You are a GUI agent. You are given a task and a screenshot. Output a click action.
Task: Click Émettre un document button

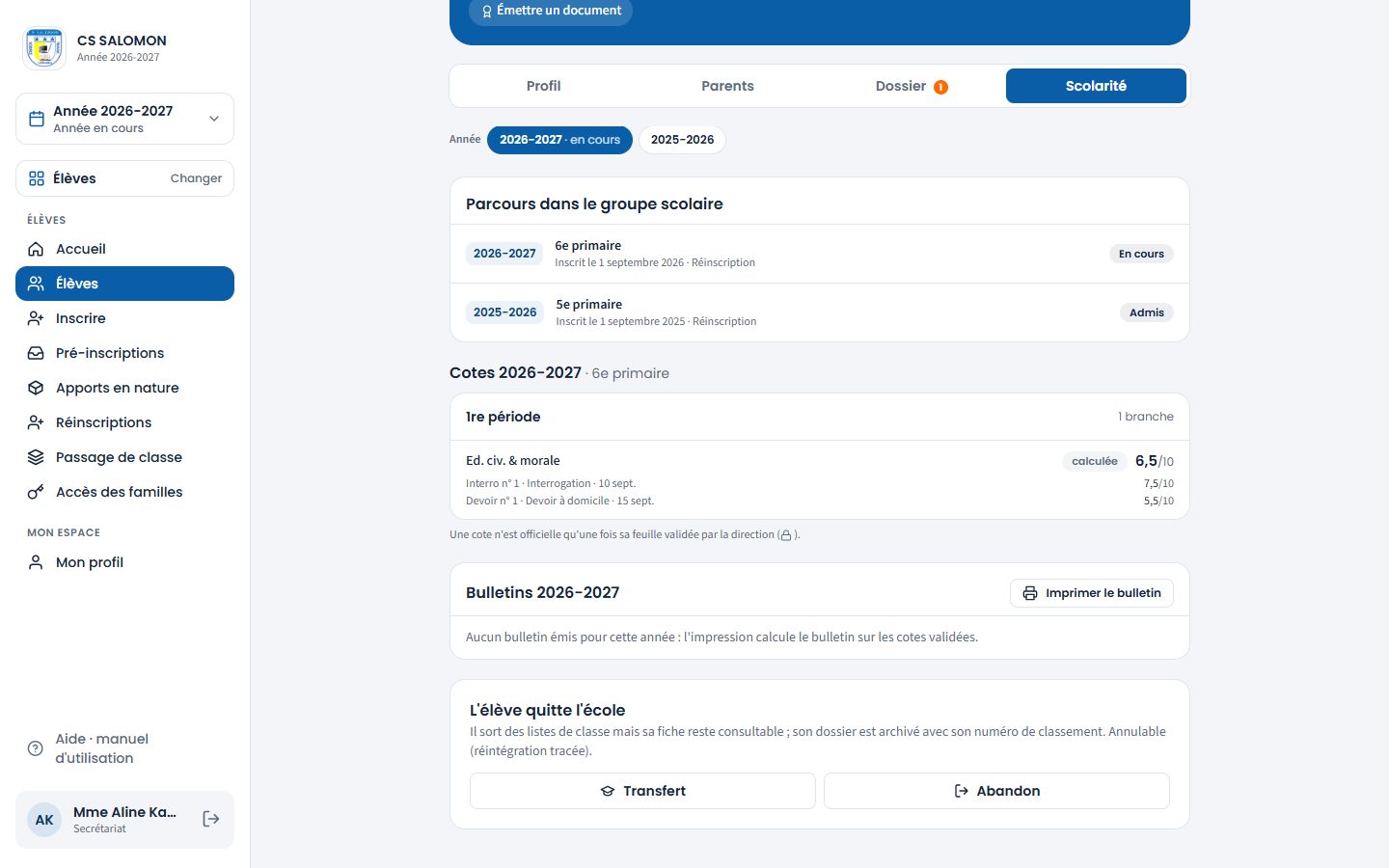551,11
